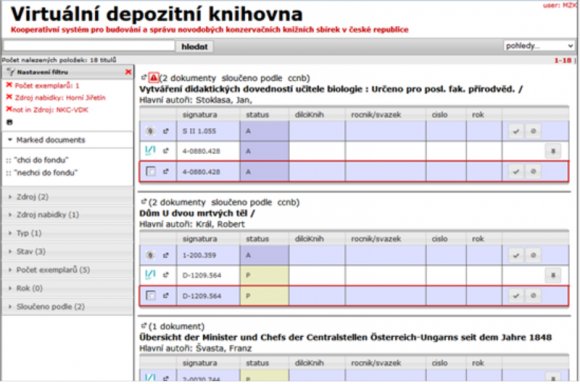Open the "chci do fondu" marked list
Viewport: 580px width, 384px height.
pos(41,160)
